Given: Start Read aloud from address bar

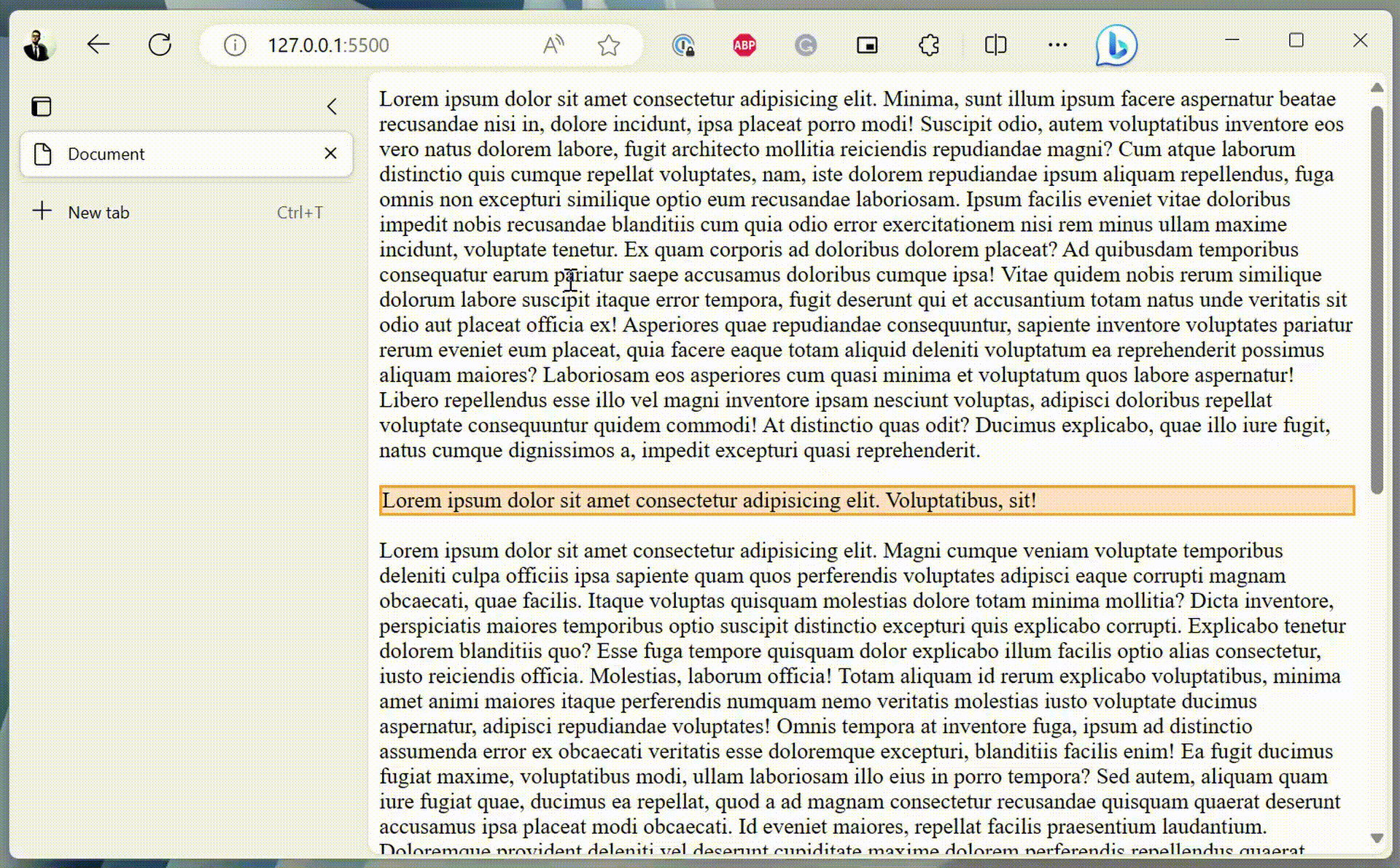Looking at the screenshot, I should [x=554, y=45].
